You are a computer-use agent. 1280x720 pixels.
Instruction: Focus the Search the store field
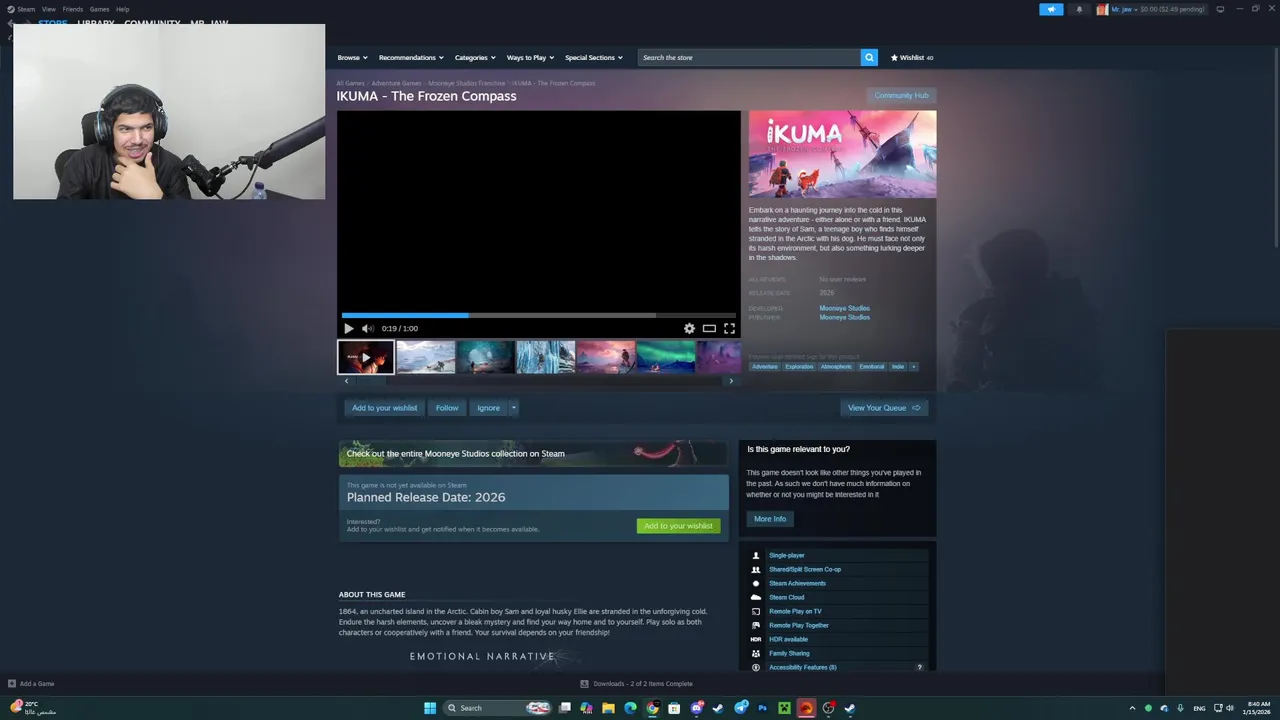tap(749, 57)
